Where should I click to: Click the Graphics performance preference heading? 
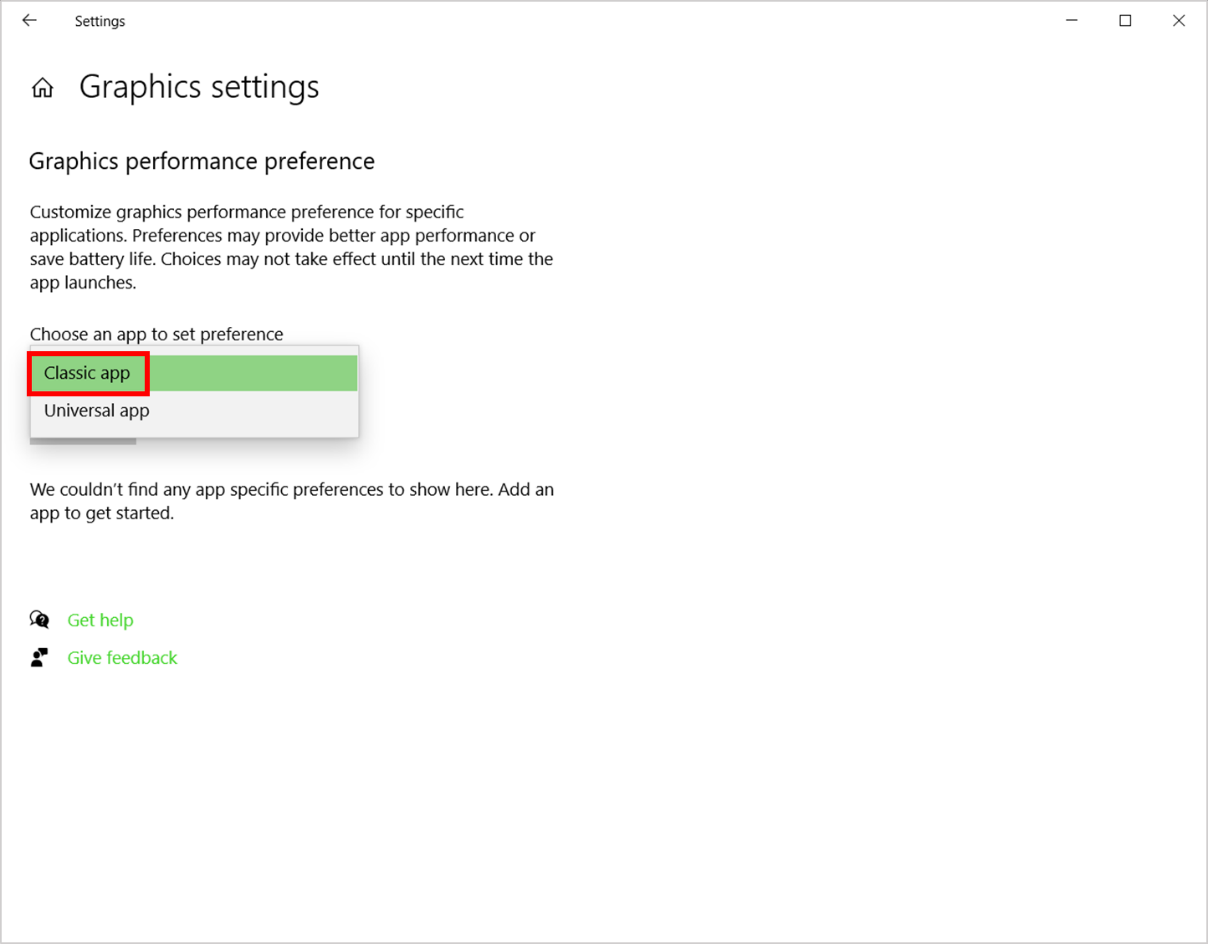[202, 161]
